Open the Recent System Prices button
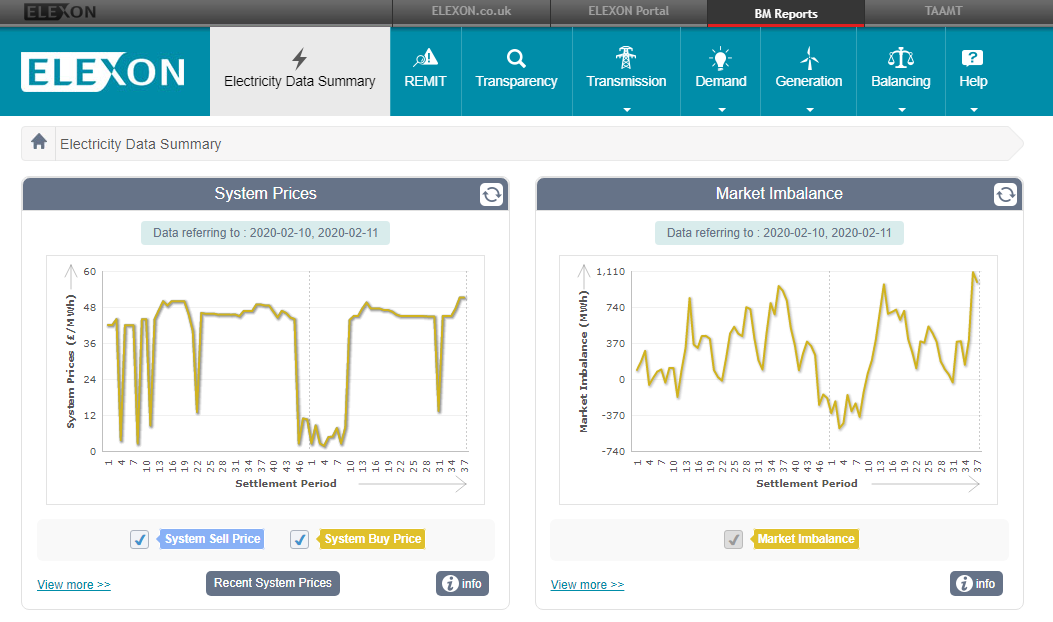This screenshot has height=622, width=1053. click(273, 583)
